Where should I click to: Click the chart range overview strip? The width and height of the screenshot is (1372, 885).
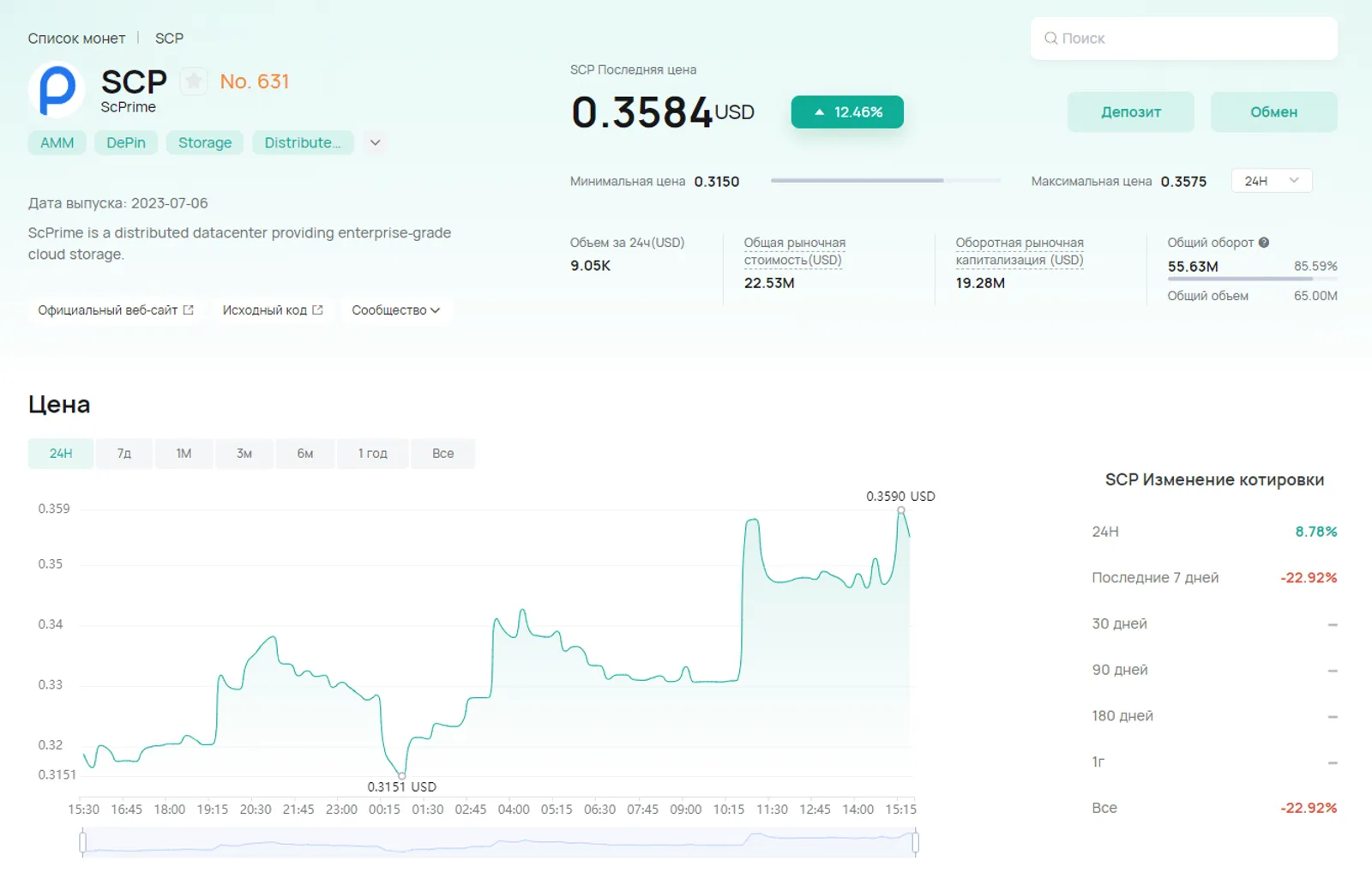[x=499, y=842]
